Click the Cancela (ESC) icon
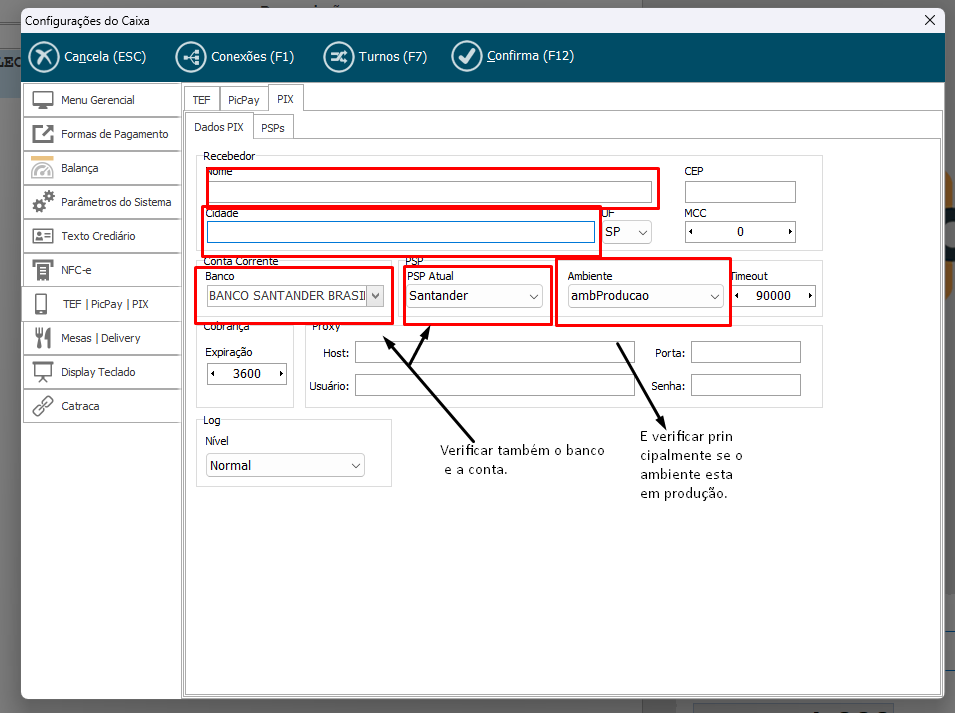 [x=44, y=57]
